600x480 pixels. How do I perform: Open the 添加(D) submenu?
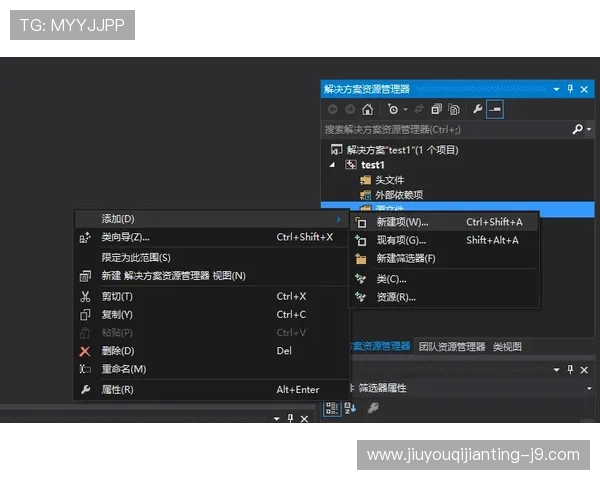(210, 219)
